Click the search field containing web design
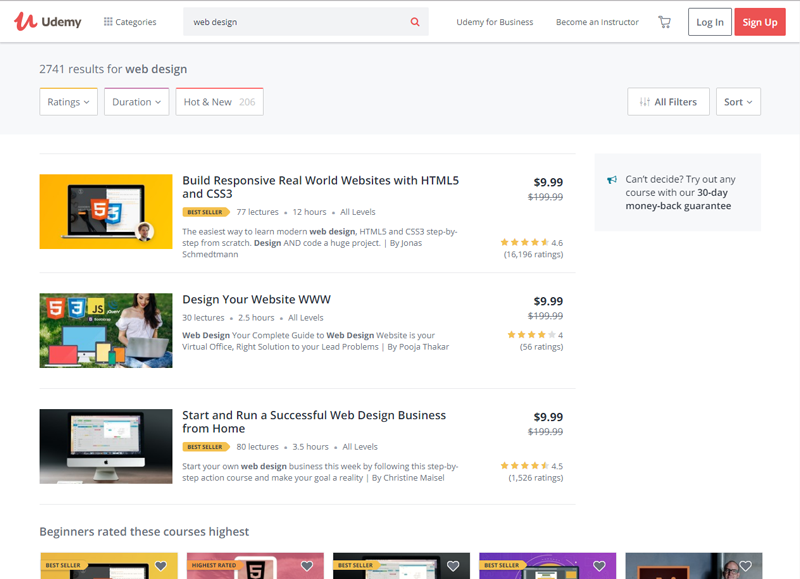Screen dimensions: 800x579 click(295, 22)
